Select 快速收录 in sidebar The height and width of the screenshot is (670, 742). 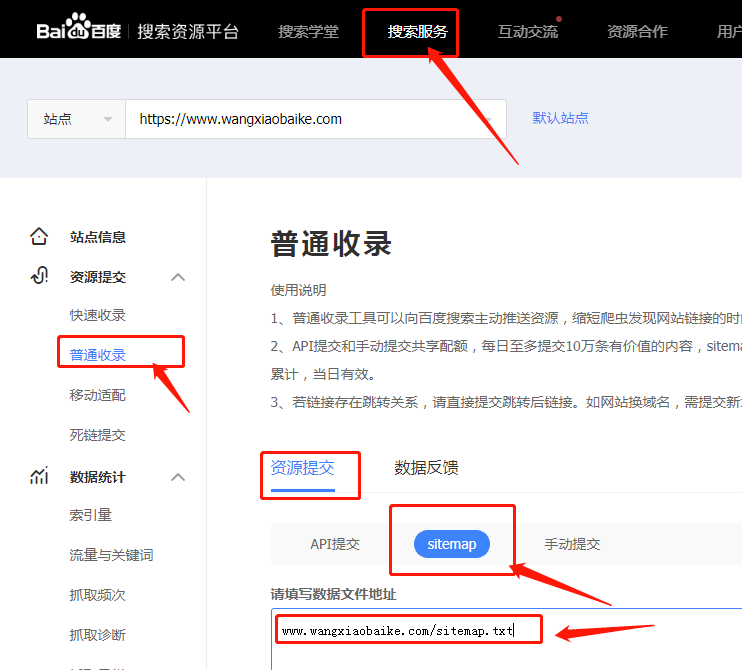coord(97,315)
